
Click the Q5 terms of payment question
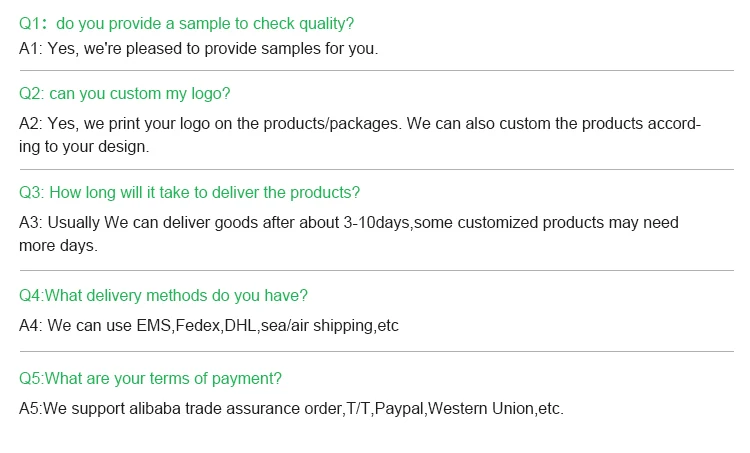[x=150, y=378]
